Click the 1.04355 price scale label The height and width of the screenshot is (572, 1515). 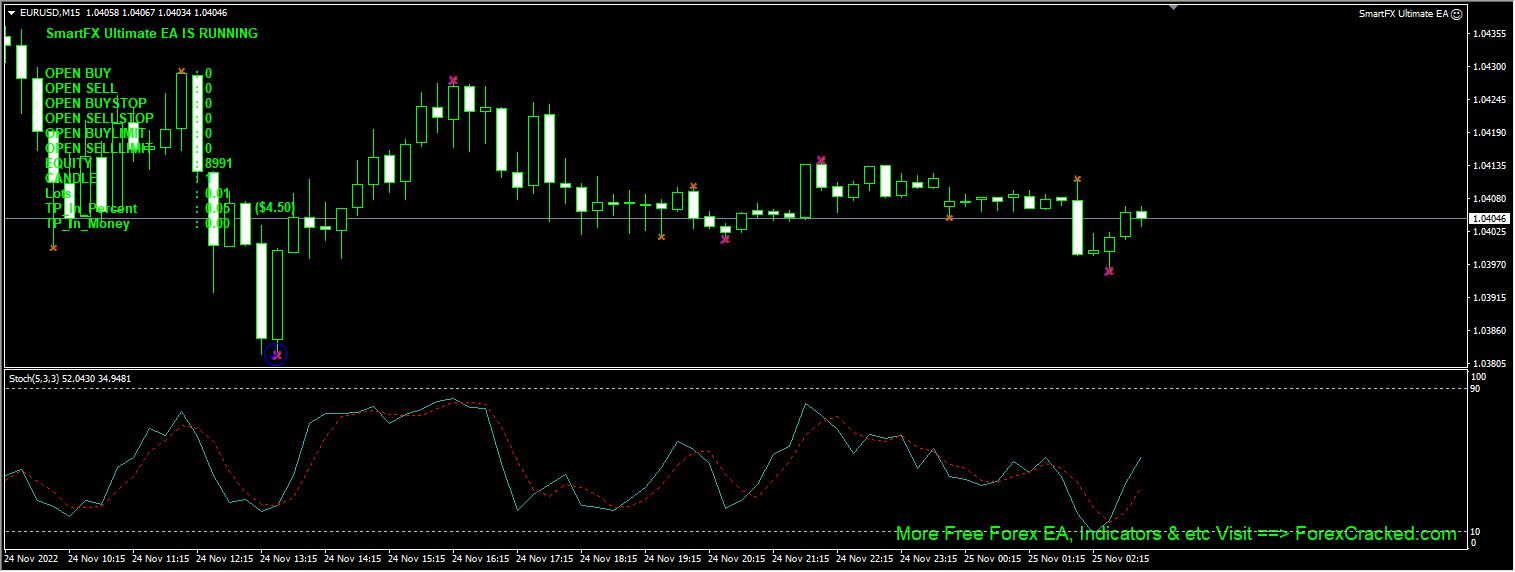coord(1489,34)
